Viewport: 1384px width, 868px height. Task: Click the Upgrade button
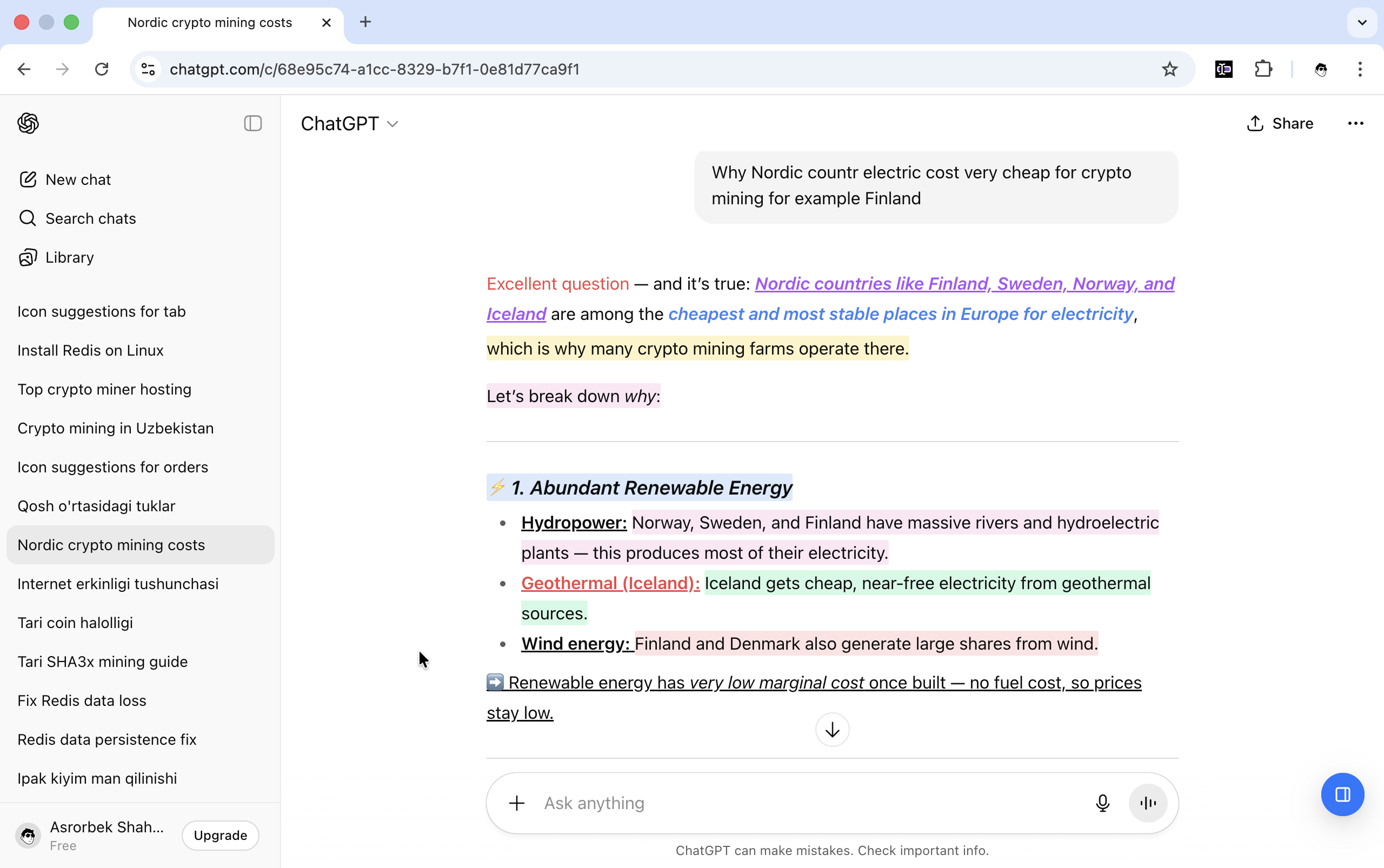220,834
